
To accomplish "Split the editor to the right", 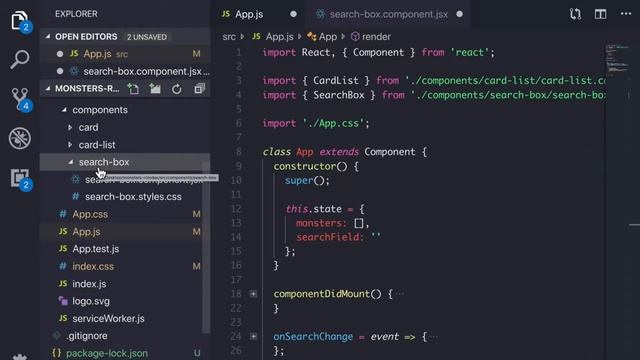I will (x=600, y=14).
